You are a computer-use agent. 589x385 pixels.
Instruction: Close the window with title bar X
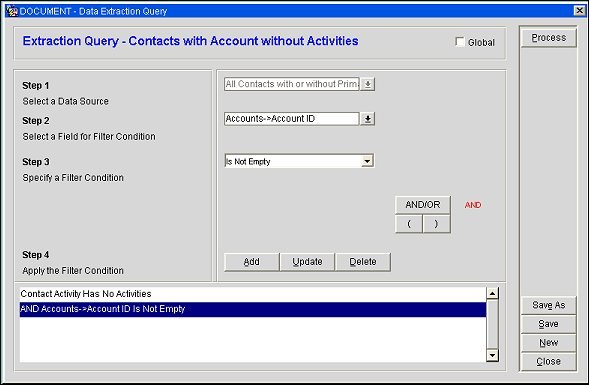(x=580, y=11)
